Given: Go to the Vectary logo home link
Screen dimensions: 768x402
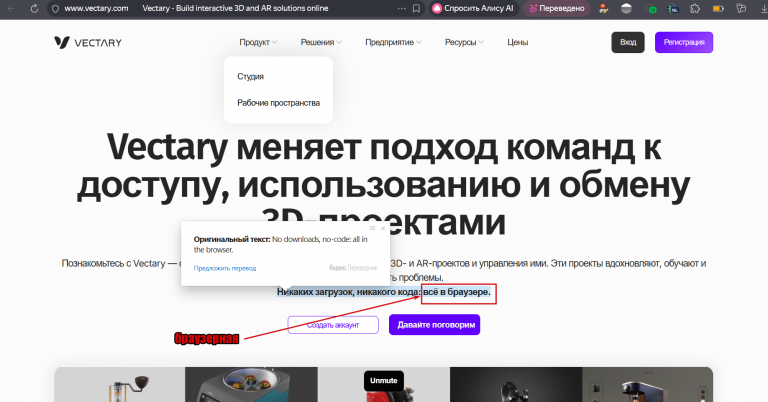Looking at the screenshot, I should click(88, 43).
